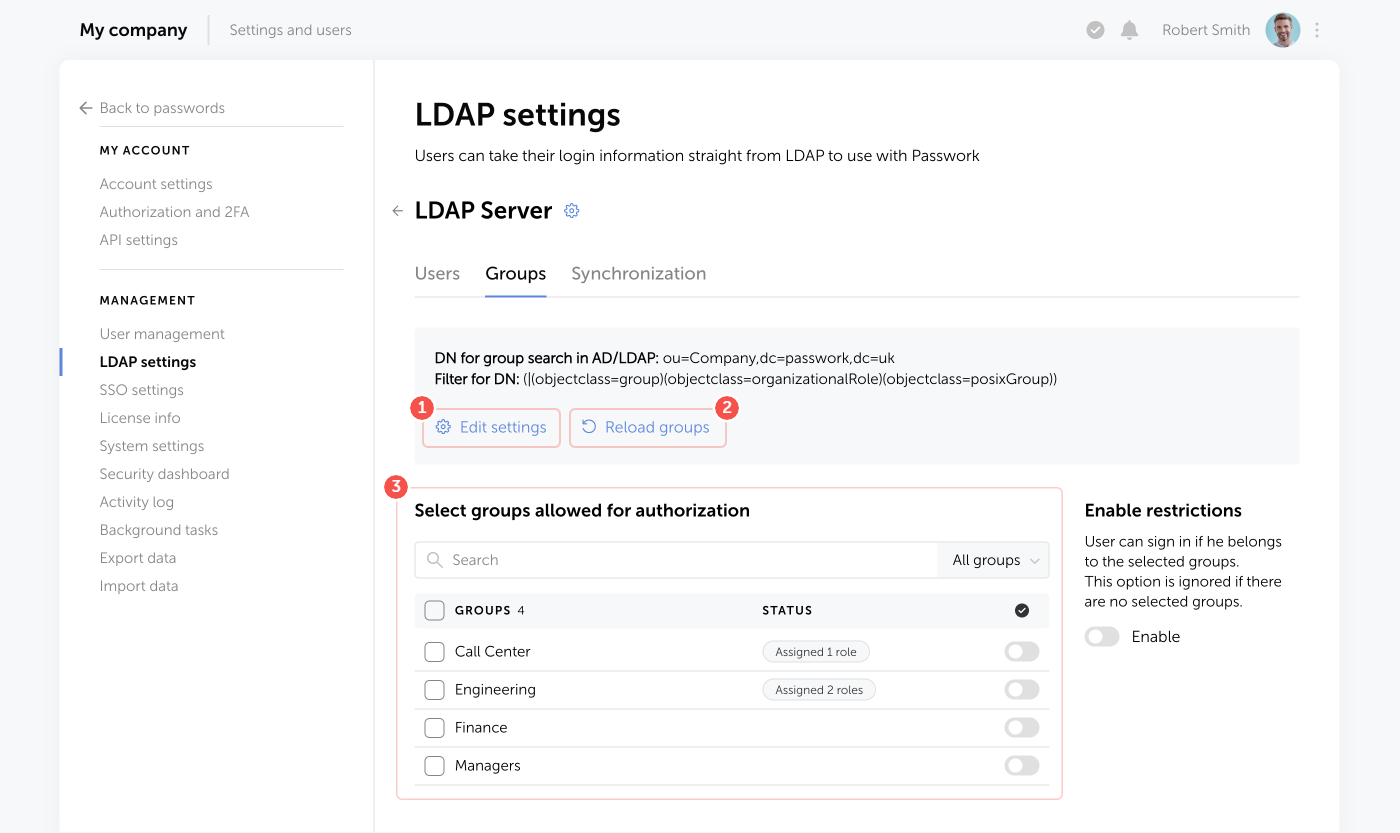Check the Engineering group checkbox
This screenshot has height=833, width=1400.
434,689
